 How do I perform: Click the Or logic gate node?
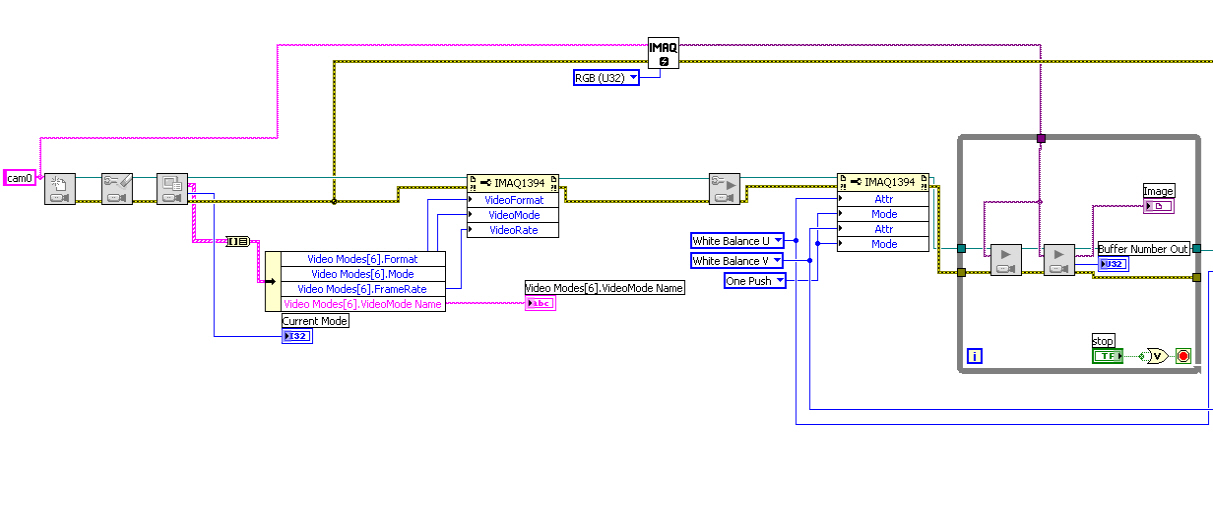pos(1155,355)
